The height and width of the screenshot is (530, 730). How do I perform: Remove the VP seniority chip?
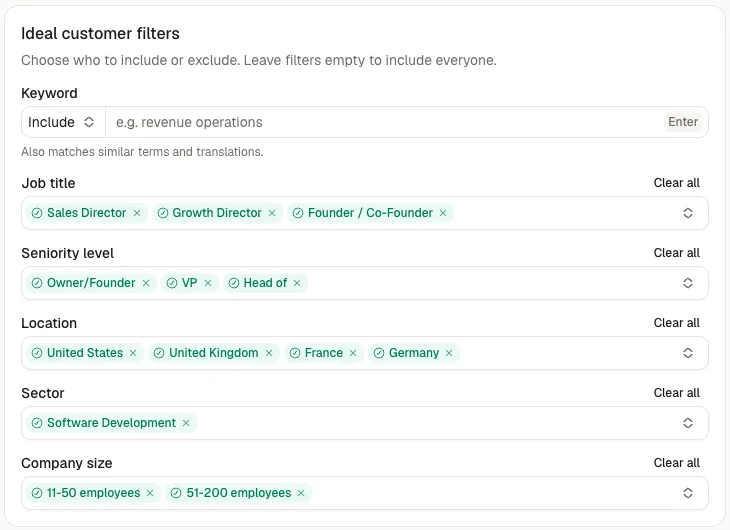click(208, 283)
